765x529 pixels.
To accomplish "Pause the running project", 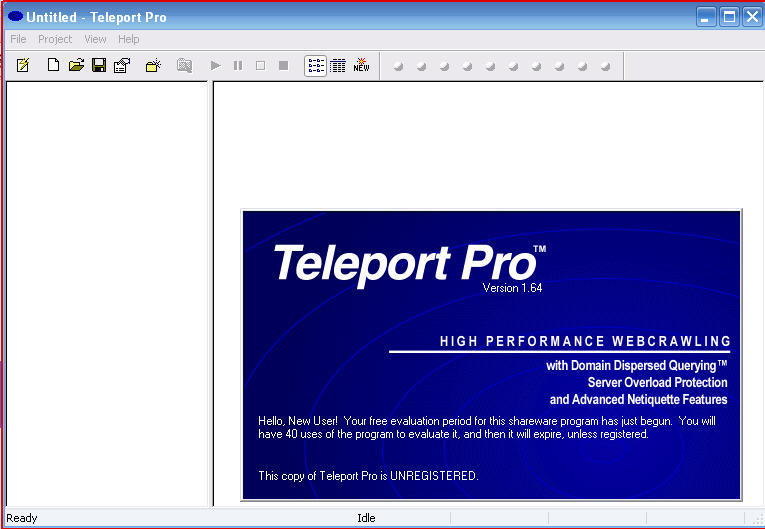I will [x=238, y=65].
